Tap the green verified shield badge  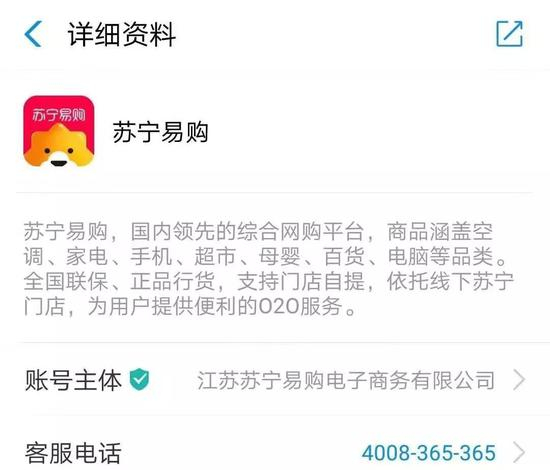point(139,380)
